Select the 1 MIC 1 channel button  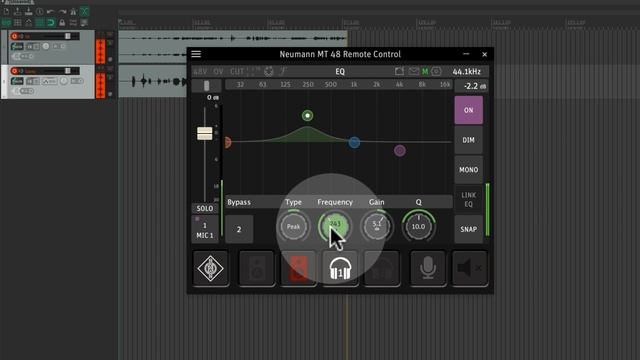pos(204,229)
